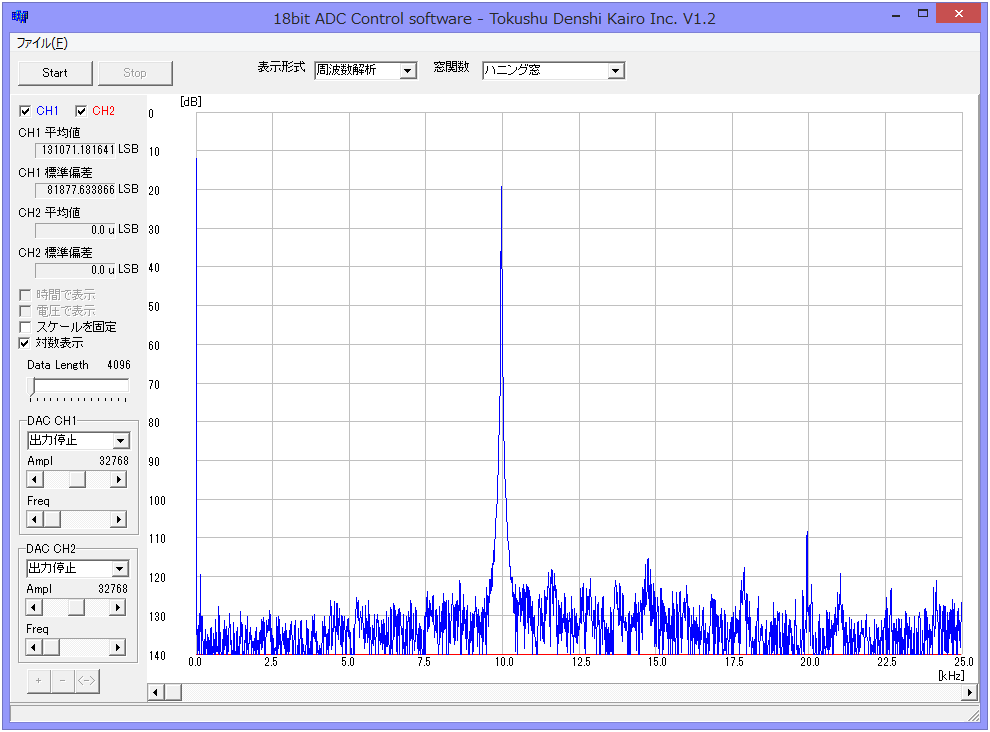Disable the red CH2 channel checkbox
This screenshot has height=732, width=990.
point(81,111)
